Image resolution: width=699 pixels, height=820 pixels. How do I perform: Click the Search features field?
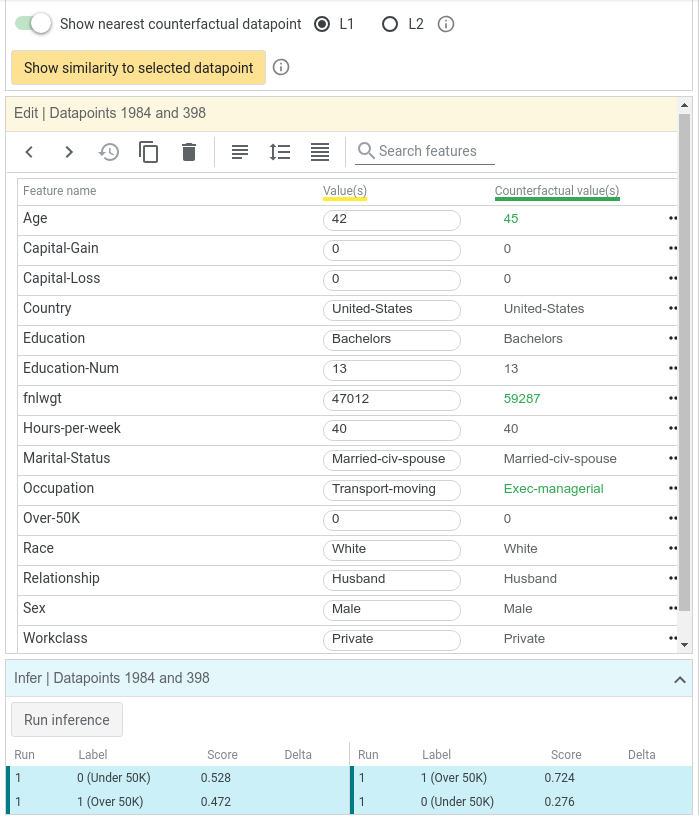(x=425, y=151)
